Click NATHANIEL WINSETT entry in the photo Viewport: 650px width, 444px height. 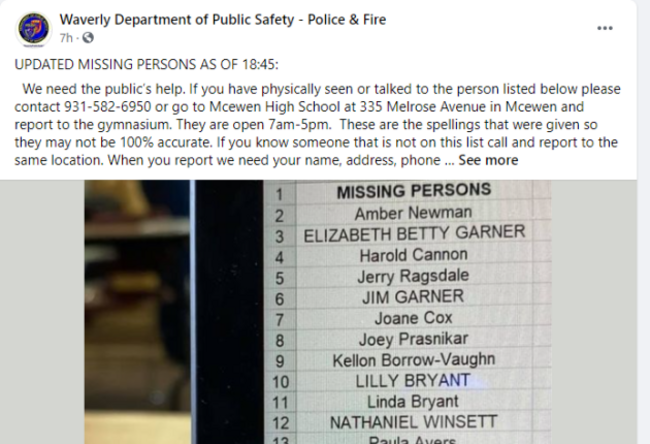tap(413, 422)
